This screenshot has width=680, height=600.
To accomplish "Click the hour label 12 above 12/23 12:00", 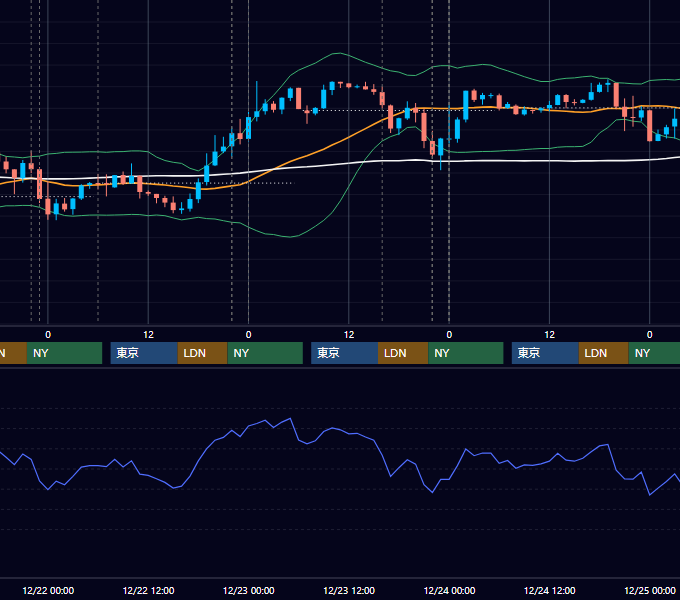I will tap(349, 335).
